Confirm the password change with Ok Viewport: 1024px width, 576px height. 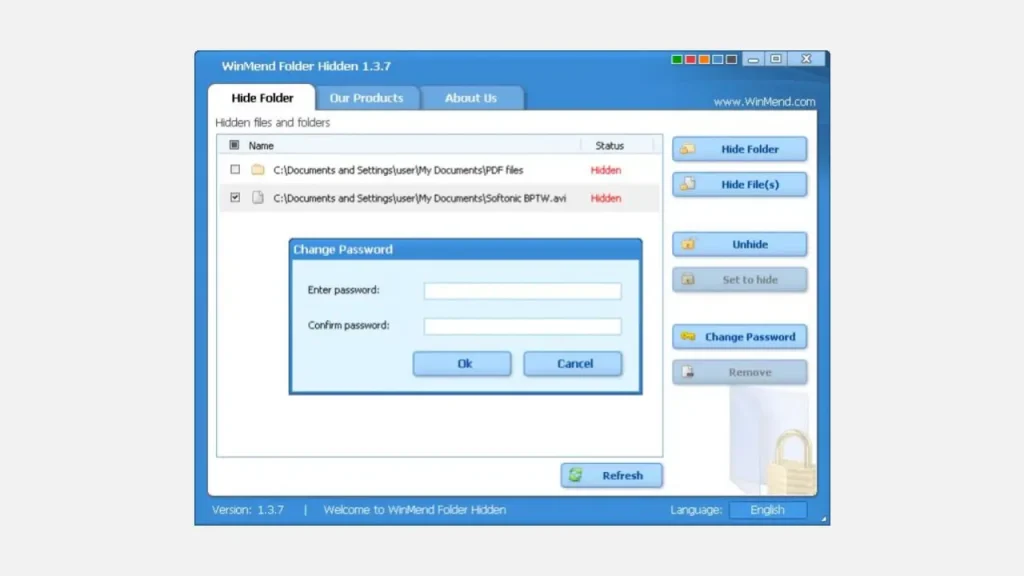tap(462, 364)
